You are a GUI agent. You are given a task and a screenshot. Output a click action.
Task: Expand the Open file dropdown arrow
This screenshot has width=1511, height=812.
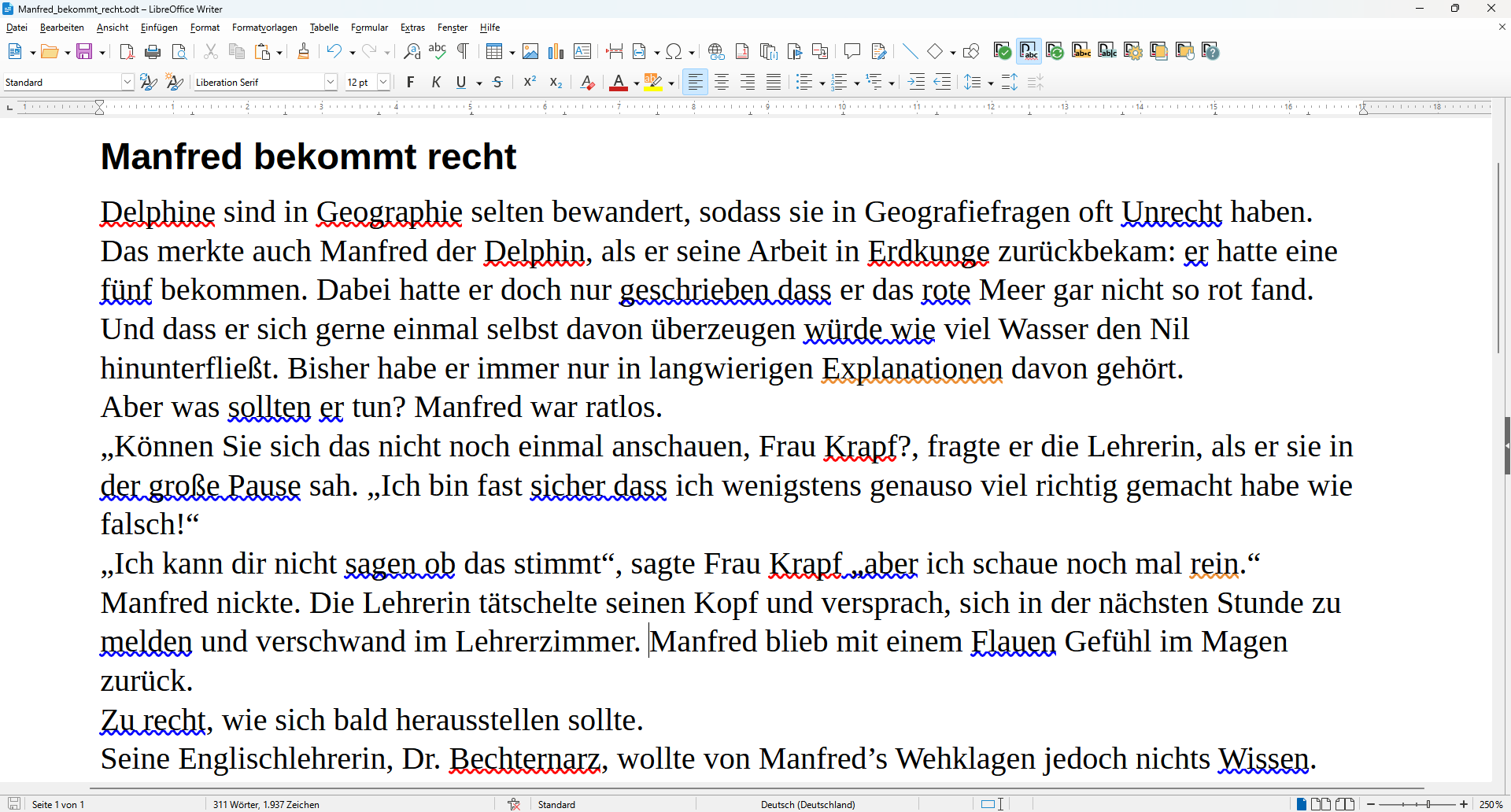(68, 53)
